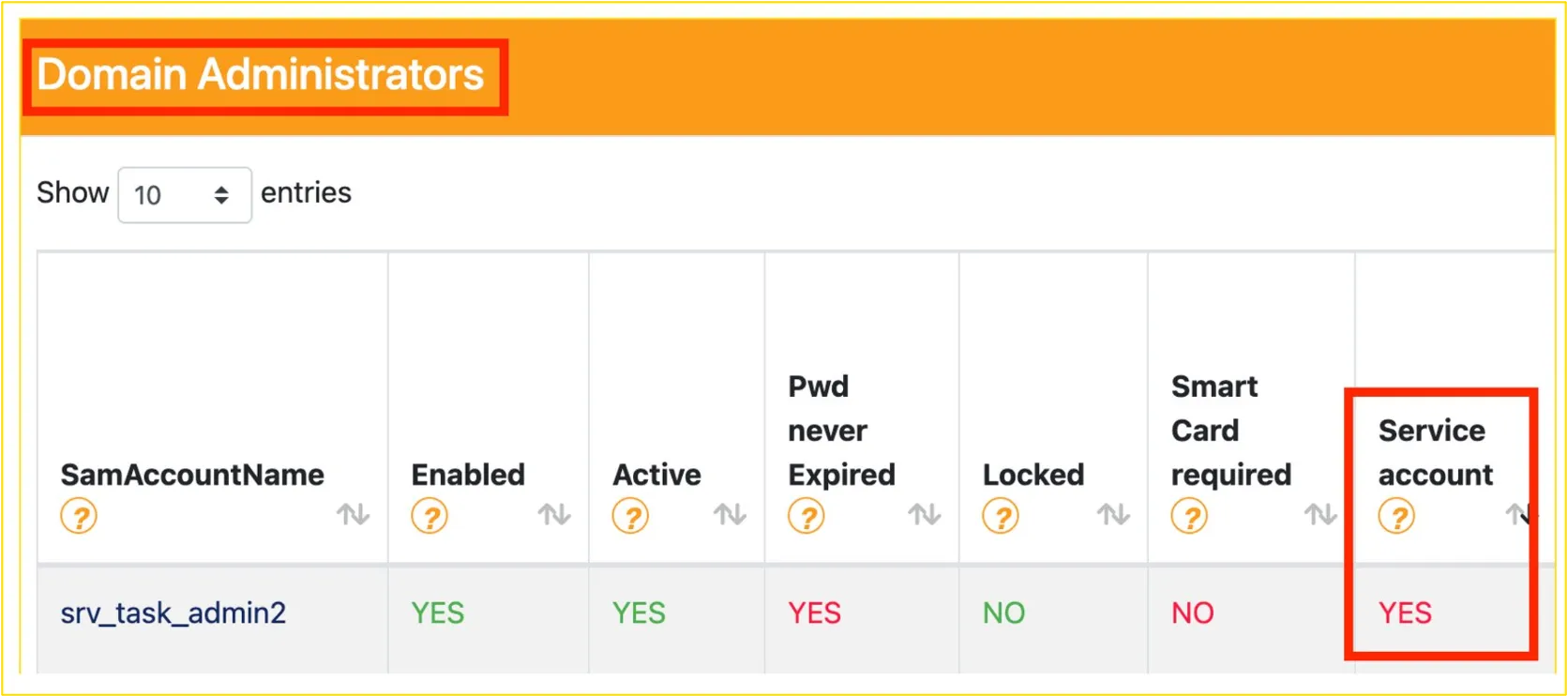Click the Service account column header text
This screenshot has height=696, width=1568.
point(1435,453)
